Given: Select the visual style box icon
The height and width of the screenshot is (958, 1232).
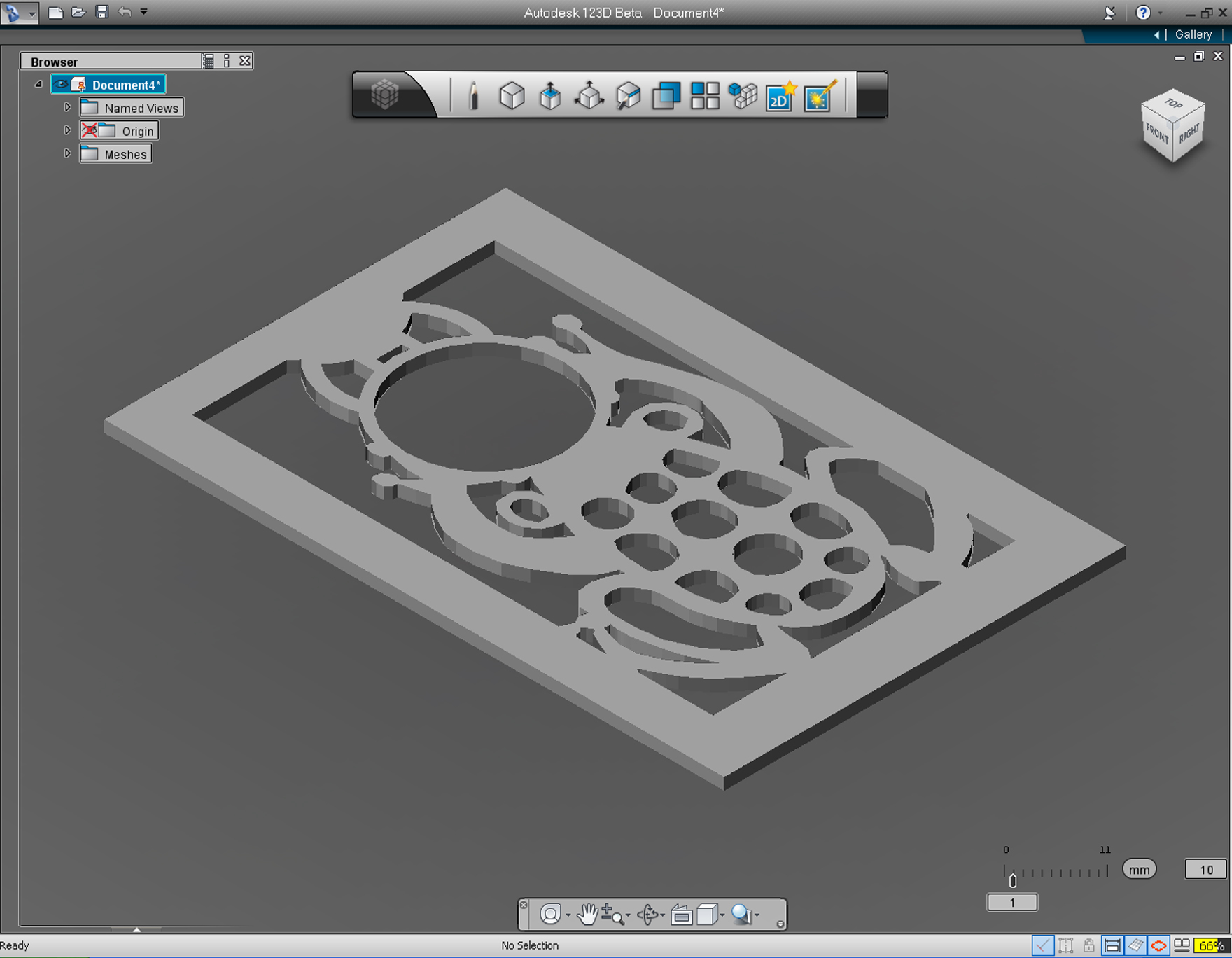Looking at the screenshot, I should tap(707, 915).
